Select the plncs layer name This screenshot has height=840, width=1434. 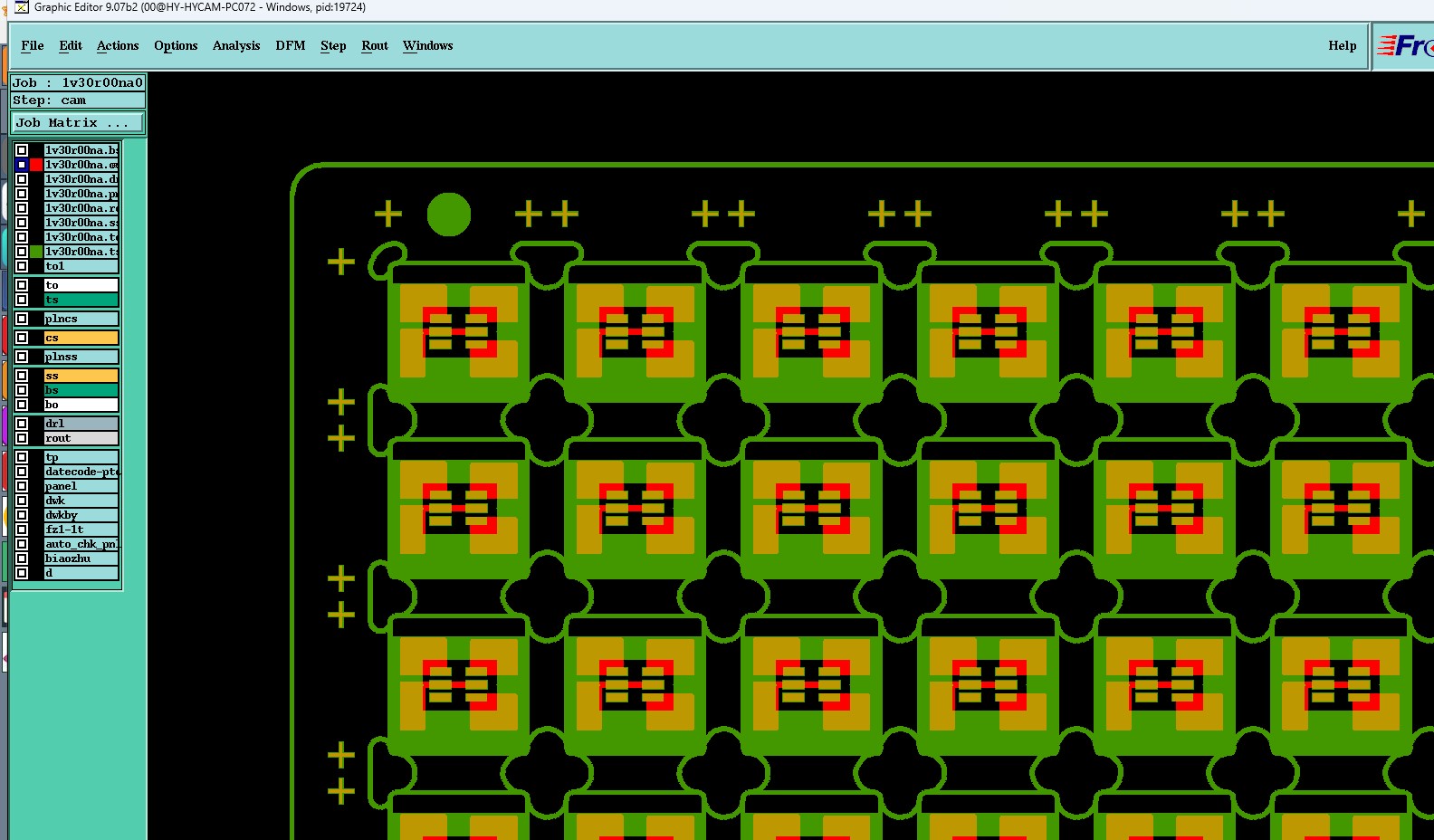pyautogui.click(x=81, y=319)
